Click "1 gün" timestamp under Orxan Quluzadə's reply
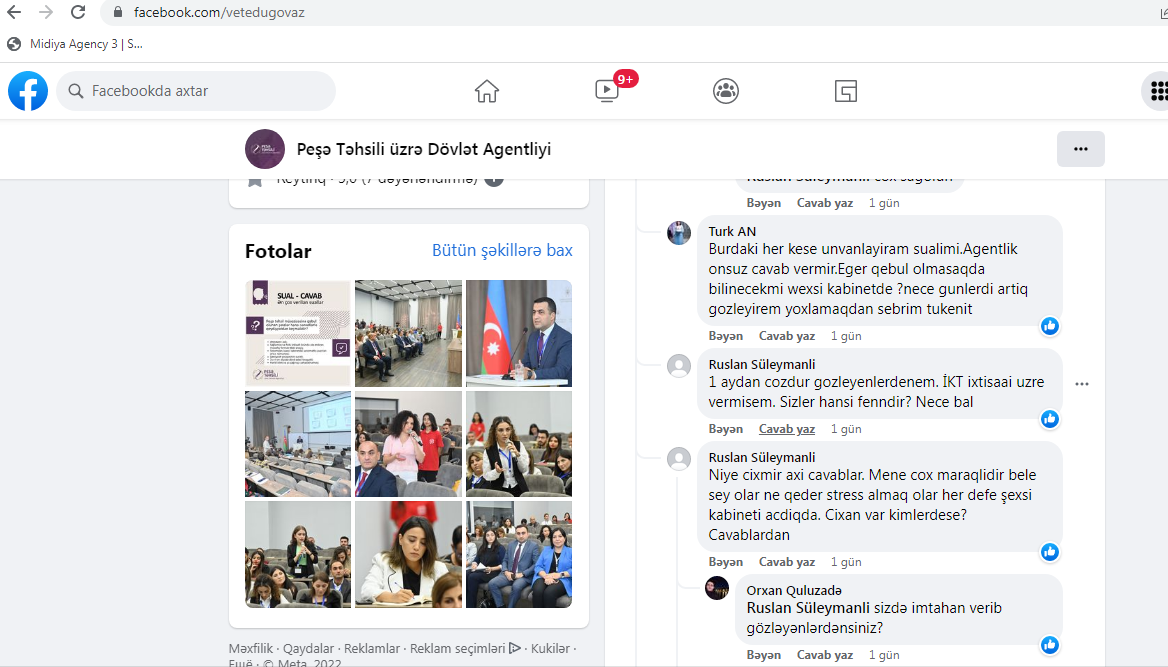Image resolution: width=1168 pixels, height=667 pixels. pyautogui.click(x=884, y=655)
